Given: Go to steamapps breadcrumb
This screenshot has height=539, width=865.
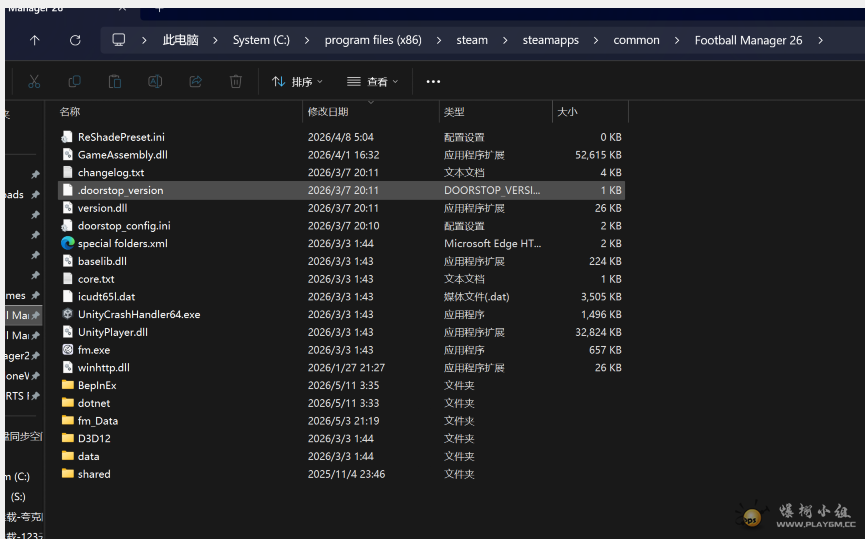Looking at the screenshot, I should (x=551, y=40).
